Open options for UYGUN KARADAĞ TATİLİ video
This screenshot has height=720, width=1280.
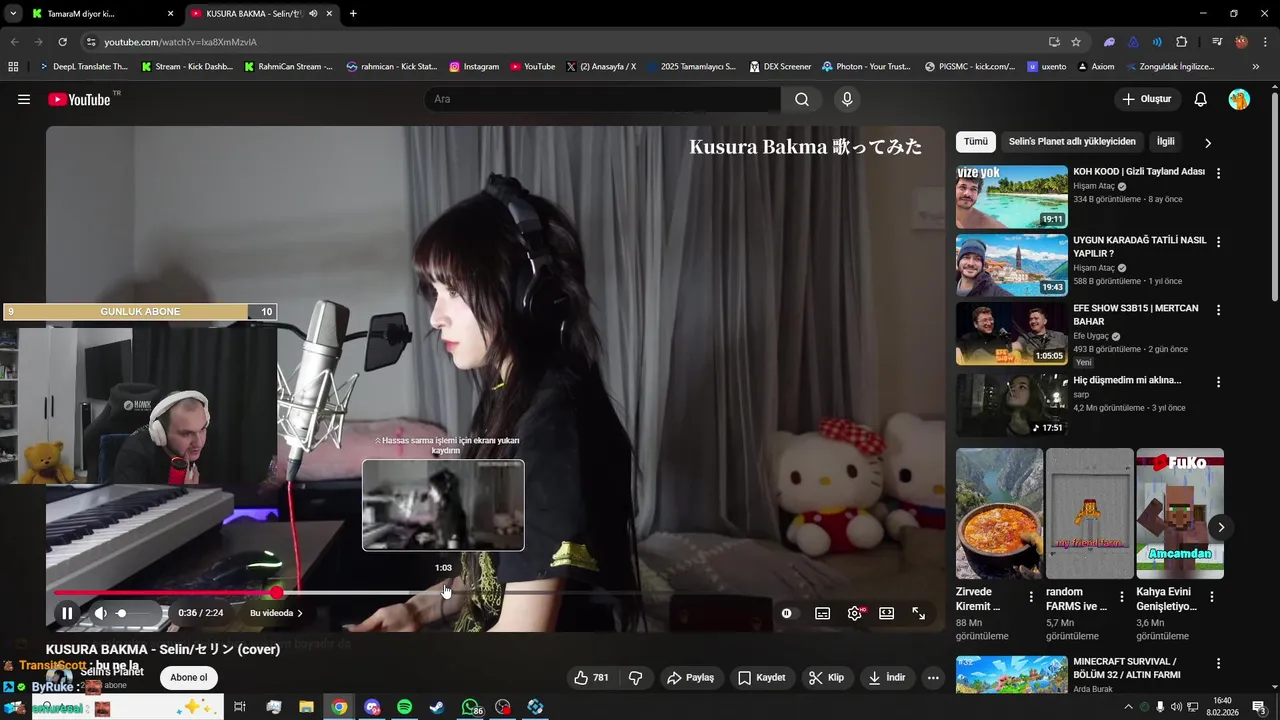(1218, 242)
